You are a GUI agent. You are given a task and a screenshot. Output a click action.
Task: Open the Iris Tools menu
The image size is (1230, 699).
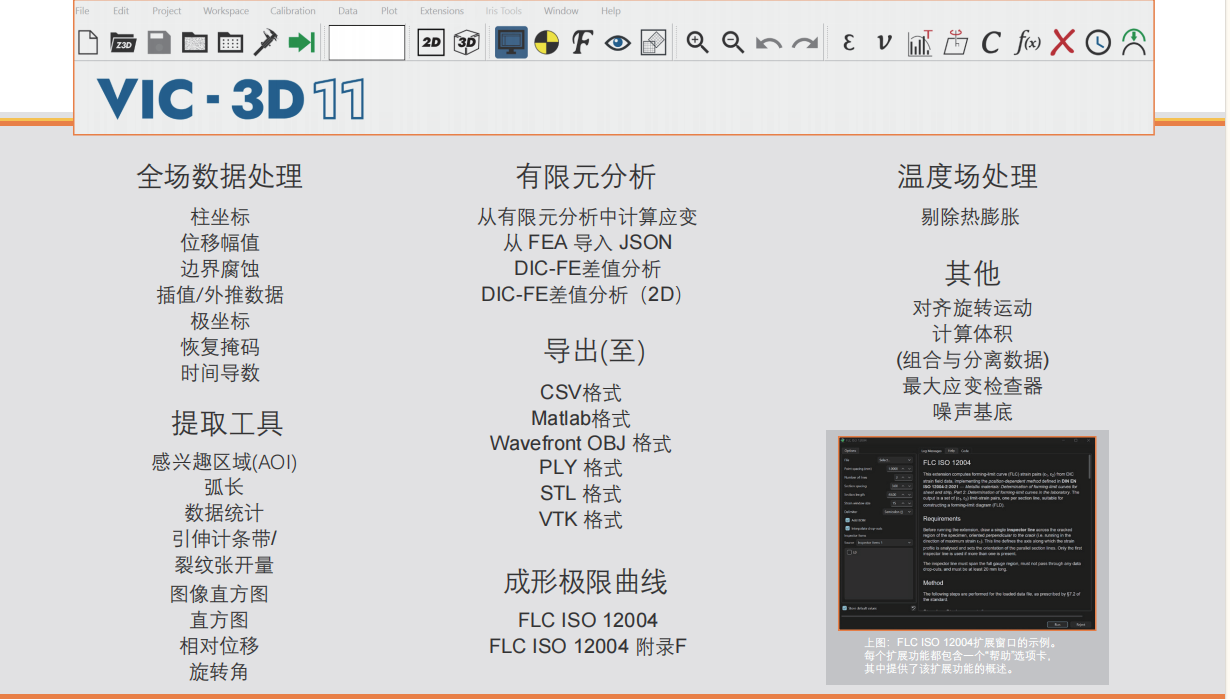[x=504, y=11]
